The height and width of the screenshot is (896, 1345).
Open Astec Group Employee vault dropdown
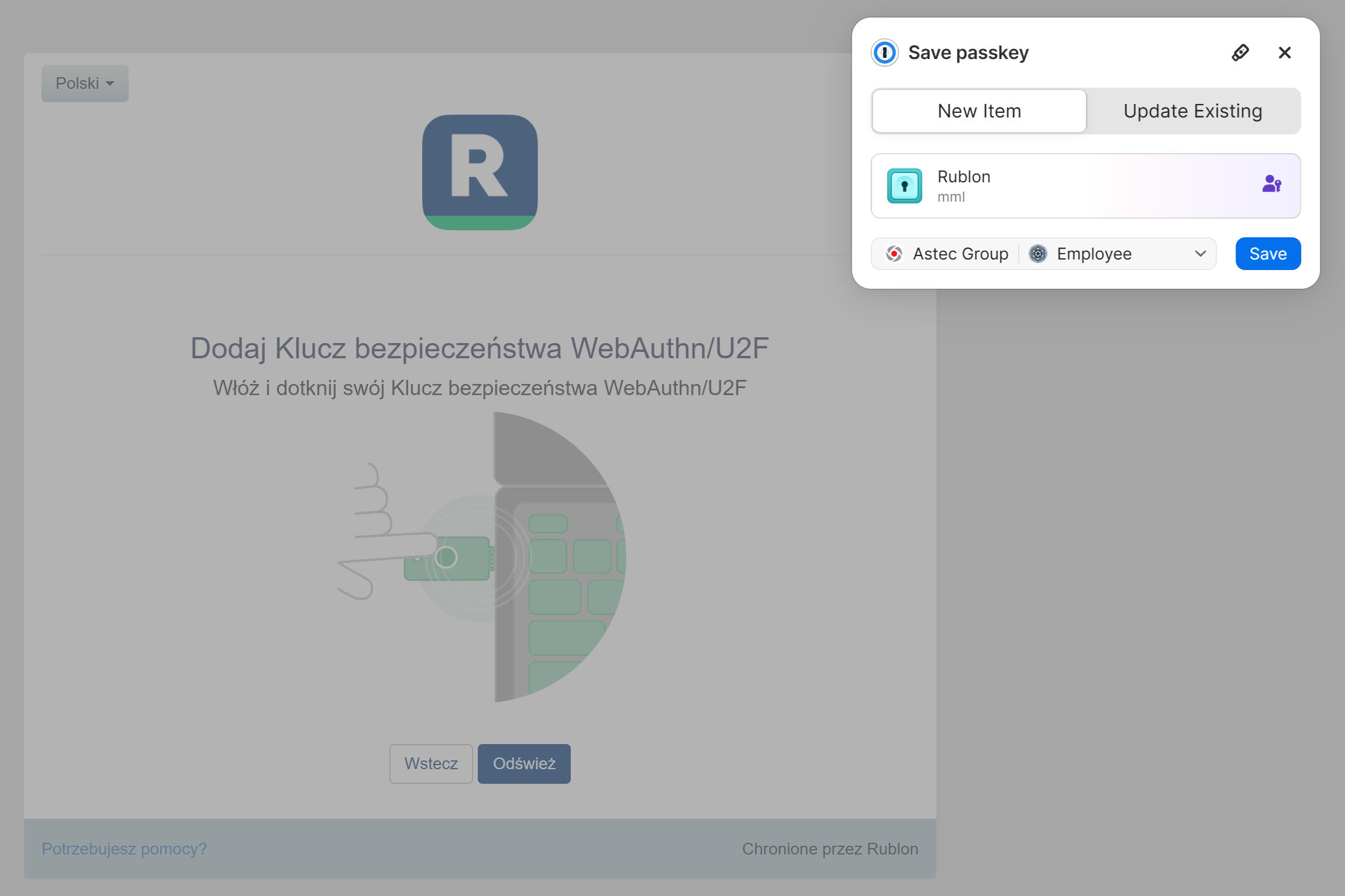click(1094, 254)
